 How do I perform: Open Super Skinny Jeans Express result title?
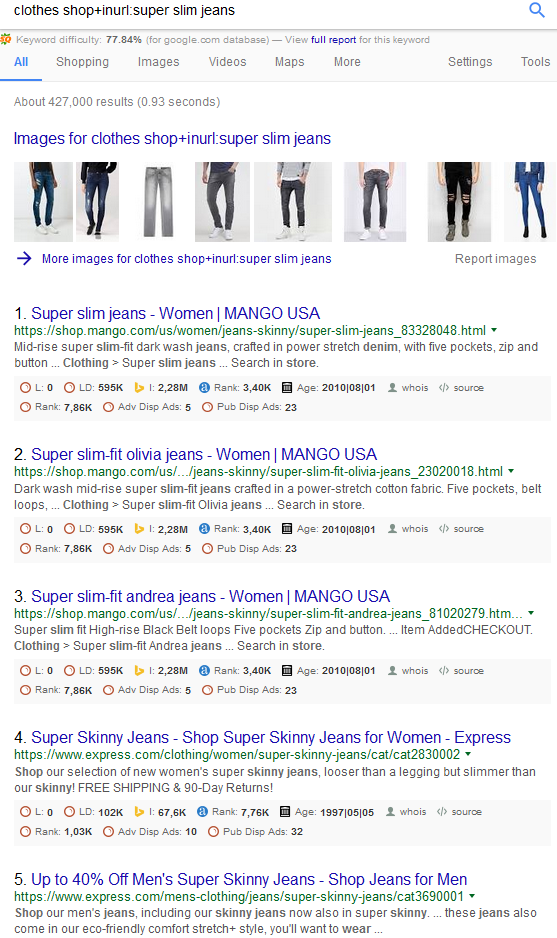pos(271,738)
